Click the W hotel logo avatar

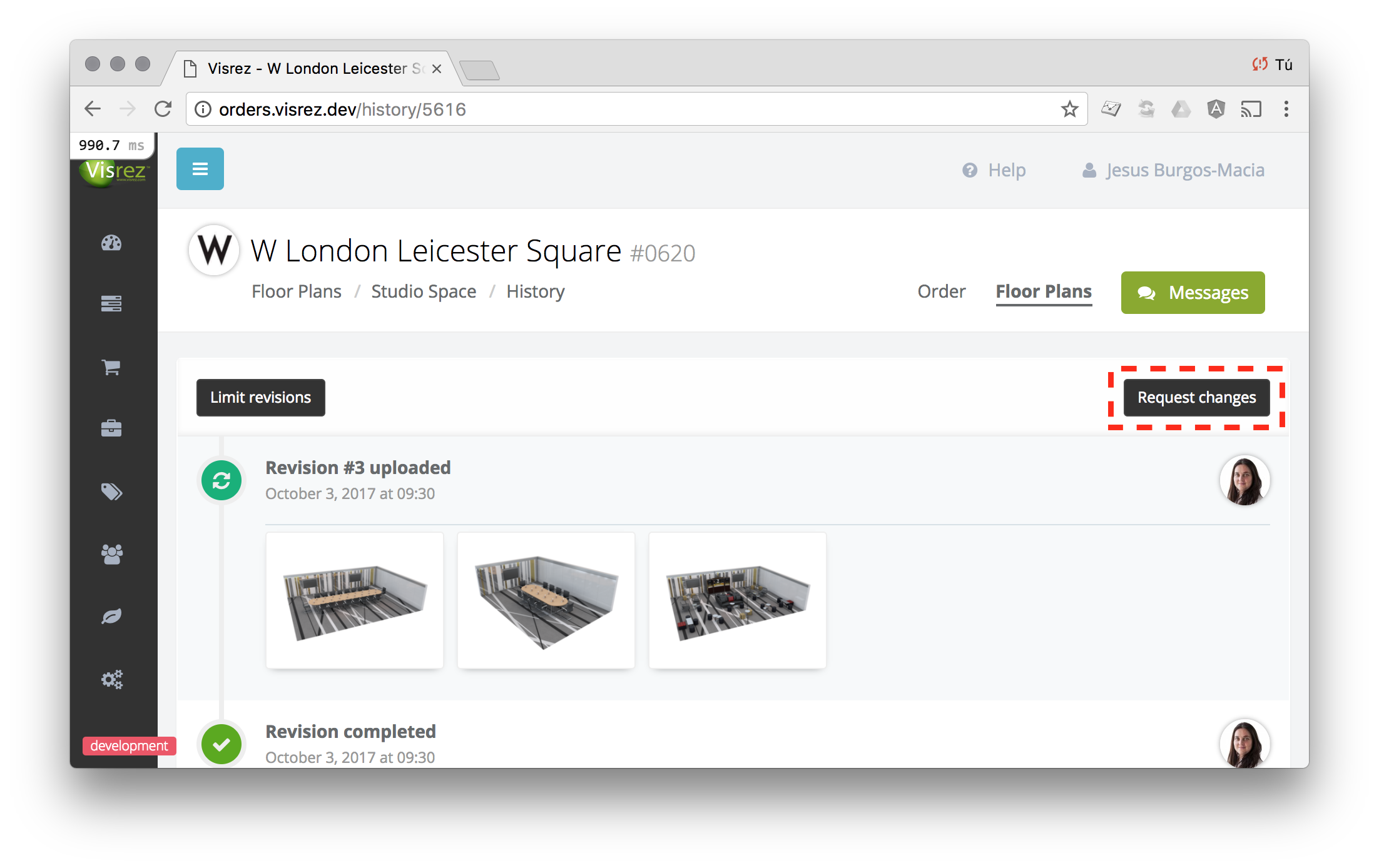pyautogui.click(x=214, y=250)
